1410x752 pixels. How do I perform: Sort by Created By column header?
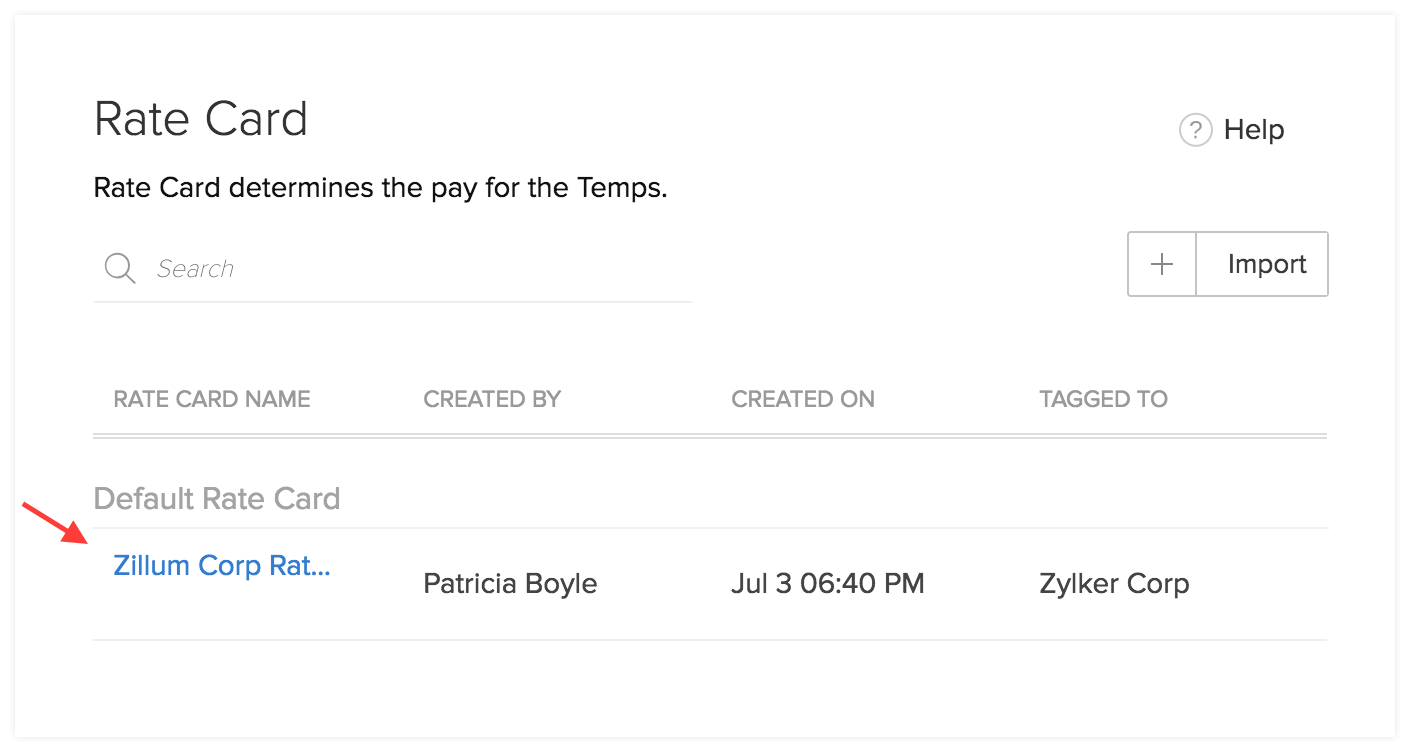[x=492, y=399]
